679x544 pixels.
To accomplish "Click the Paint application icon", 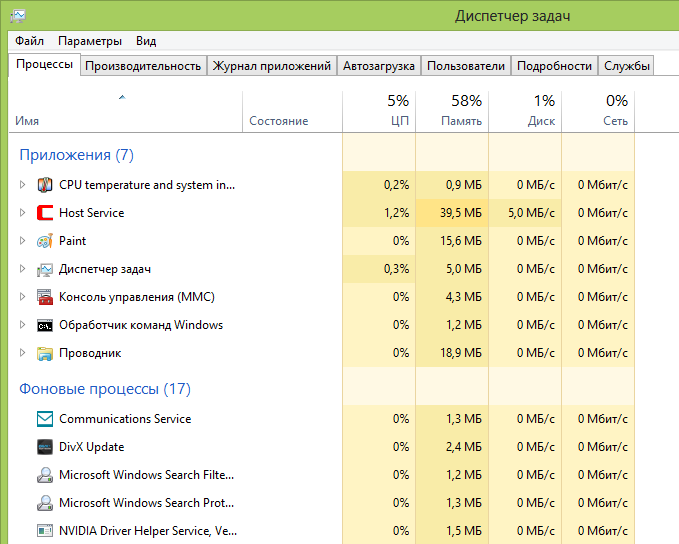I will click(45, 241).
